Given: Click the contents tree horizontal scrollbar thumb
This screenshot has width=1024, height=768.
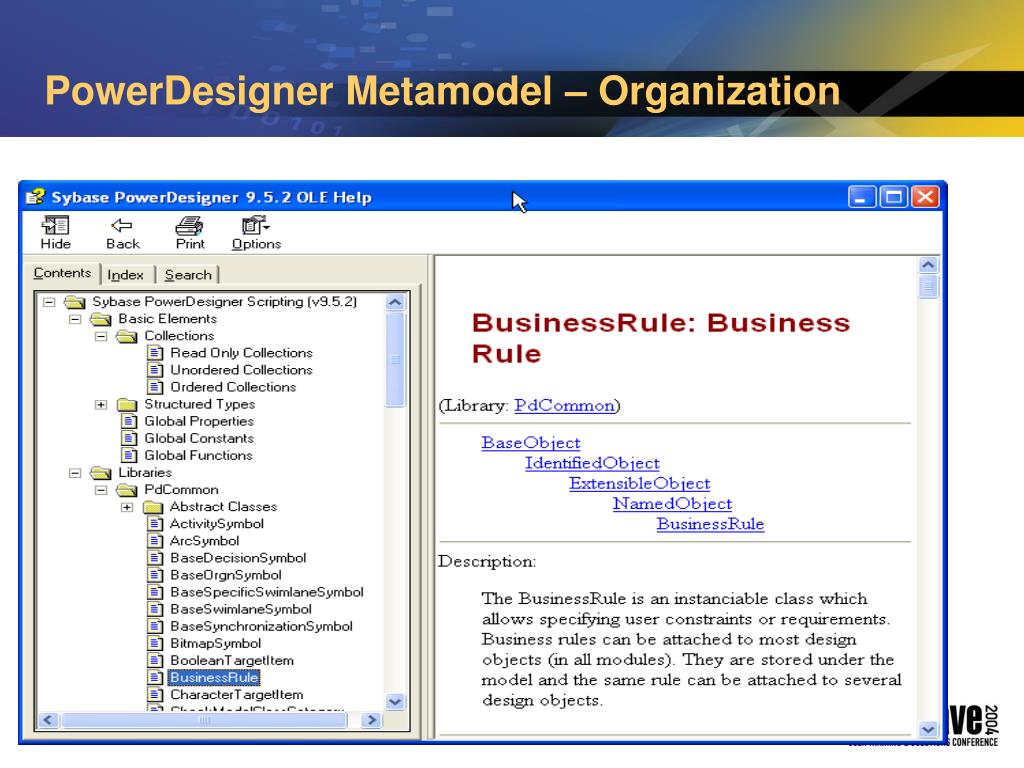Looking at the screenshot, I should coord(204,720).
